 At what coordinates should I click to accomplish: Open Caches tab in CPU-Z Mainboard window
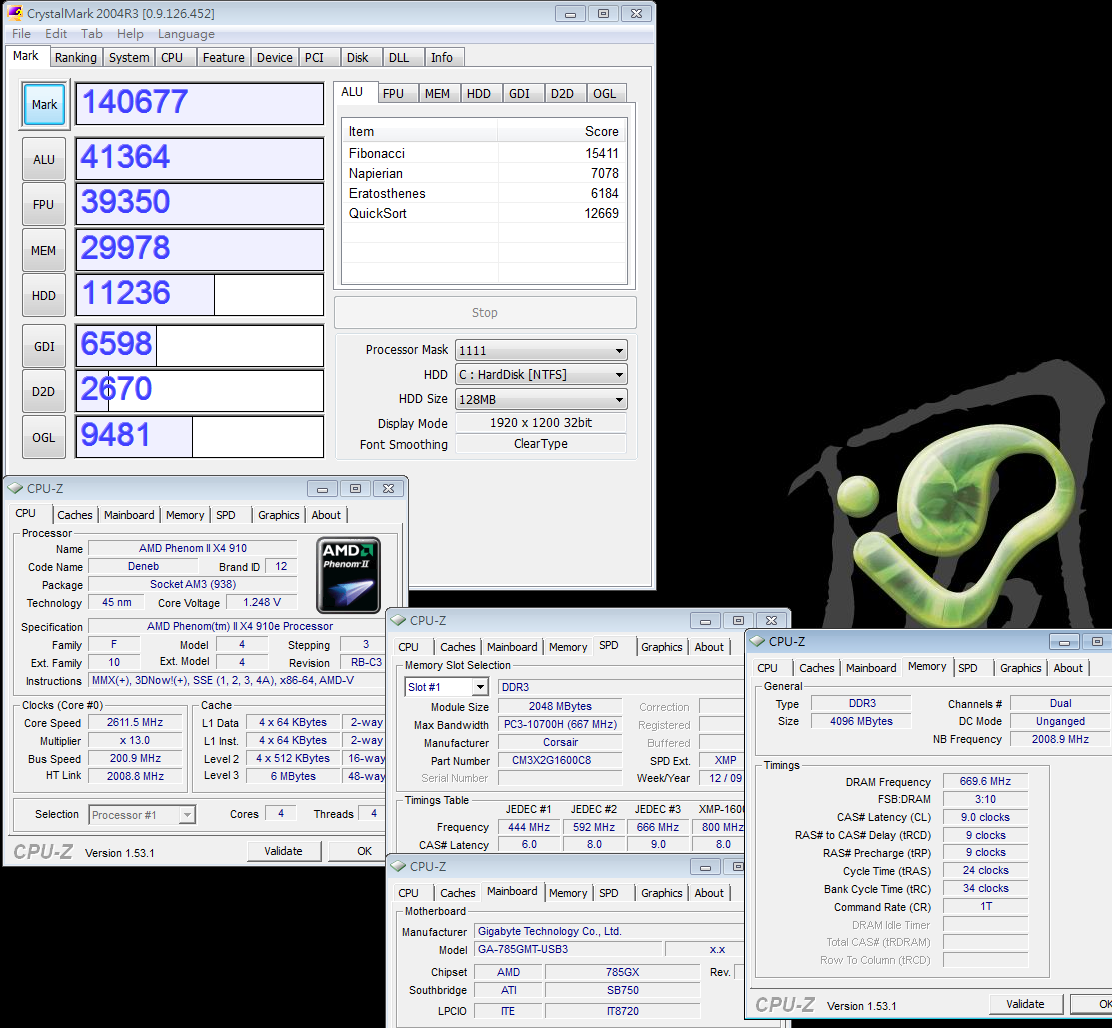coord(457,893)
